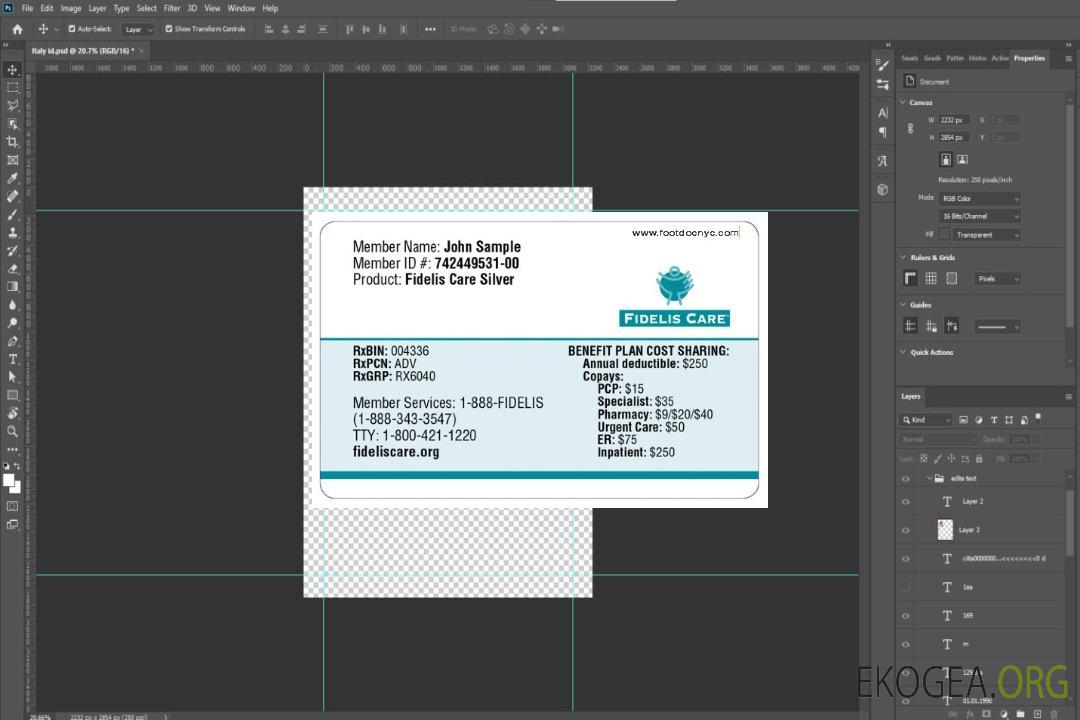Open the File menu
Viewport: 1080px width, 720px height.
(28, 8)
